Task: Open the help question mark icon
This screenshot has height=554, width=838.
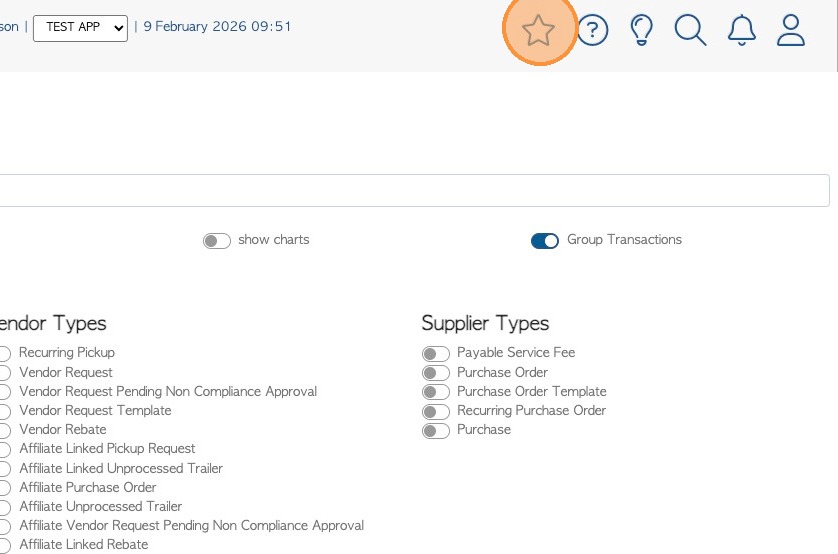Action: click(x=592, y=30)
